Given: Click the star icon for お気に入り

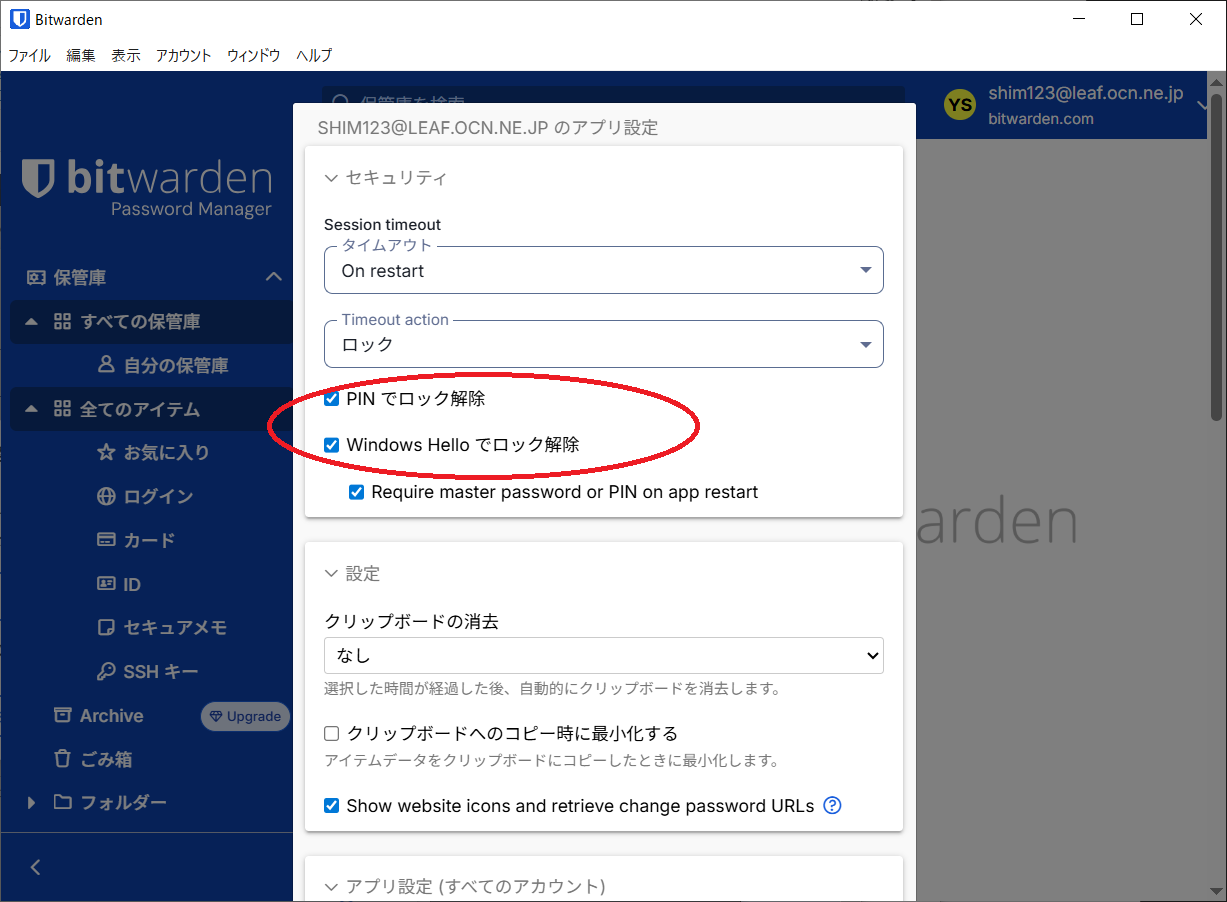Looking at the screenshot, I should (x=106, y=453).
